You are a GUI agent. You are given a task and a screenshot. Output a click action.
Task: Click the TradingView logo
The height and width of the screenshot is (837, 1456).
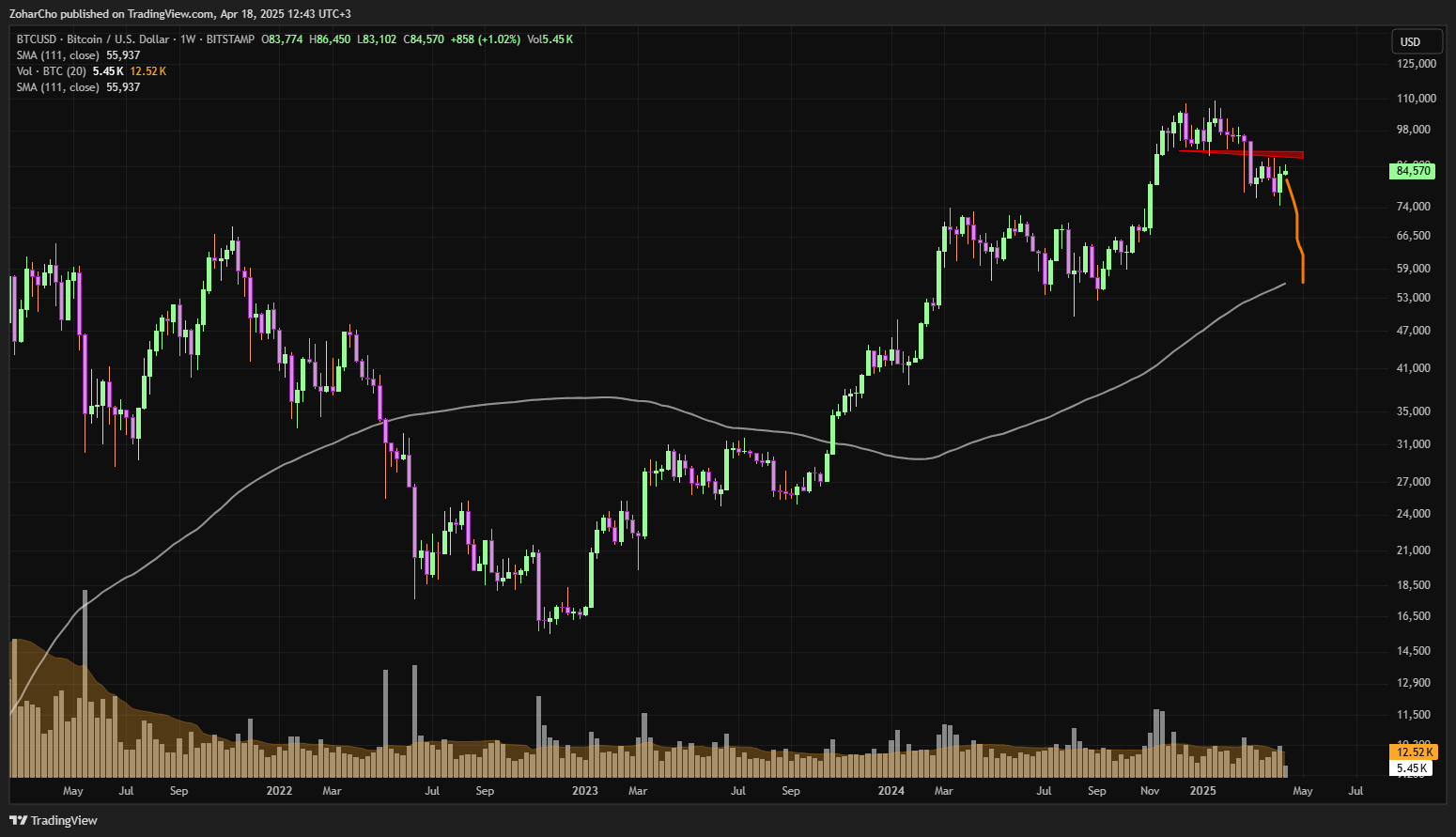(54, 820)
